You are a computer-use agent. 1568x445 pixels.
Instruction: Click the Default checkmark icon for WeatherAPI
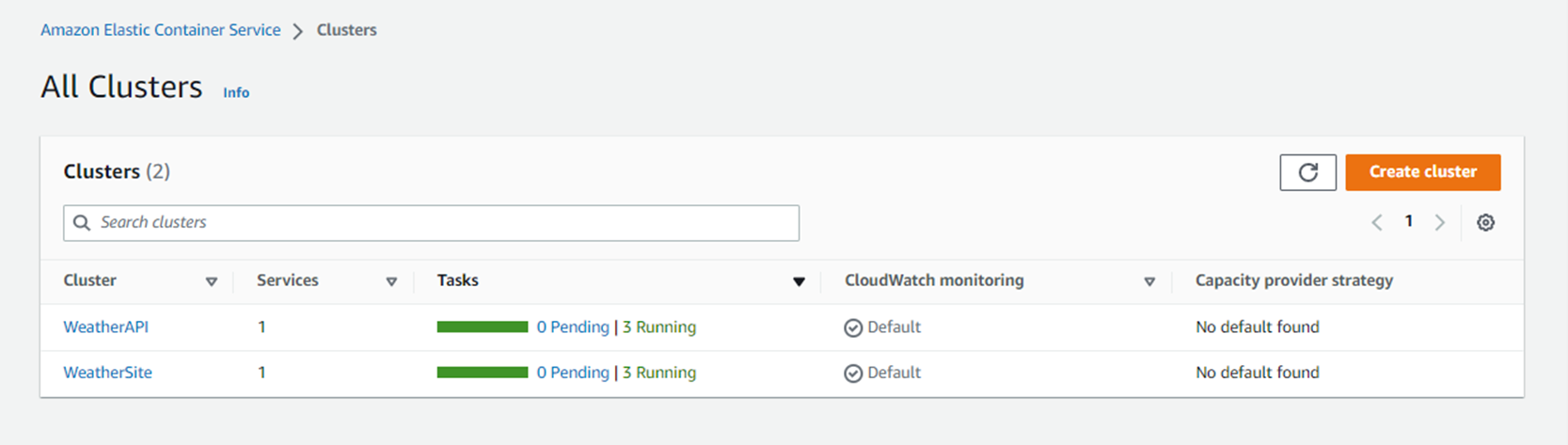(853, 328)
